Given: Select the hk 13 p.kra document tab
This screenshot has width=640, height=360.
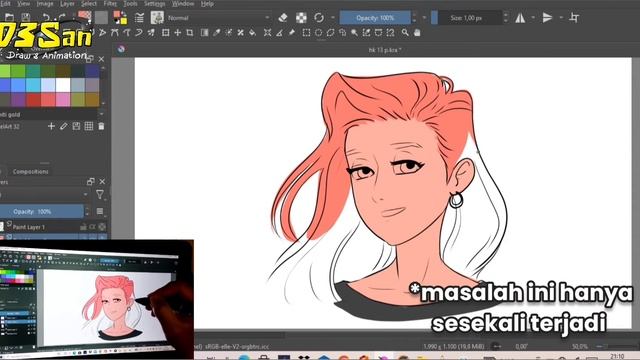Looking at the screenshot, I should (x=384, y=50).
